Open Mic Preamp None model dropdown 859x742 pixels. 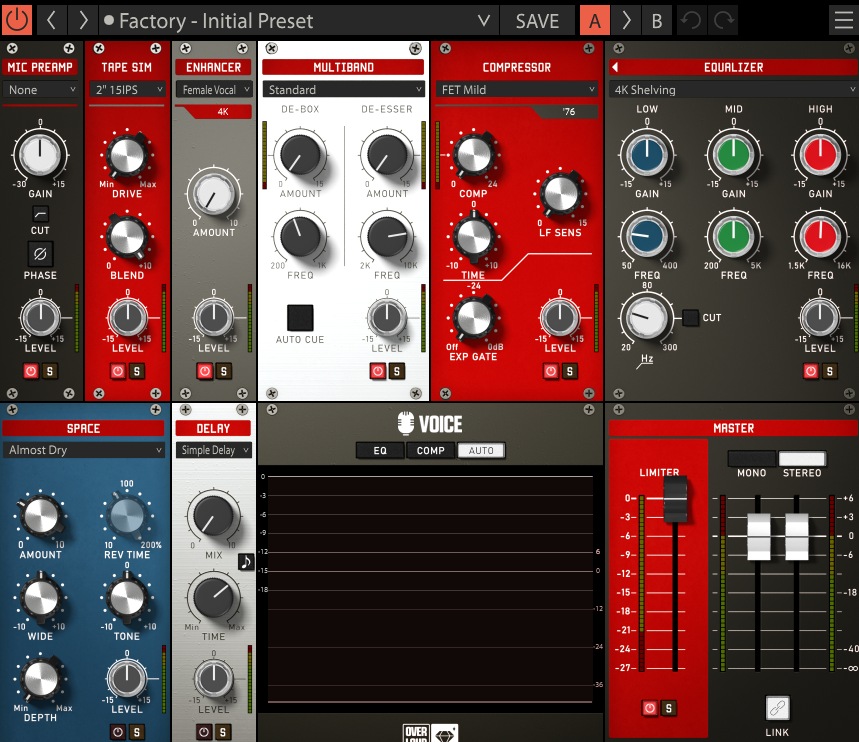40,89
